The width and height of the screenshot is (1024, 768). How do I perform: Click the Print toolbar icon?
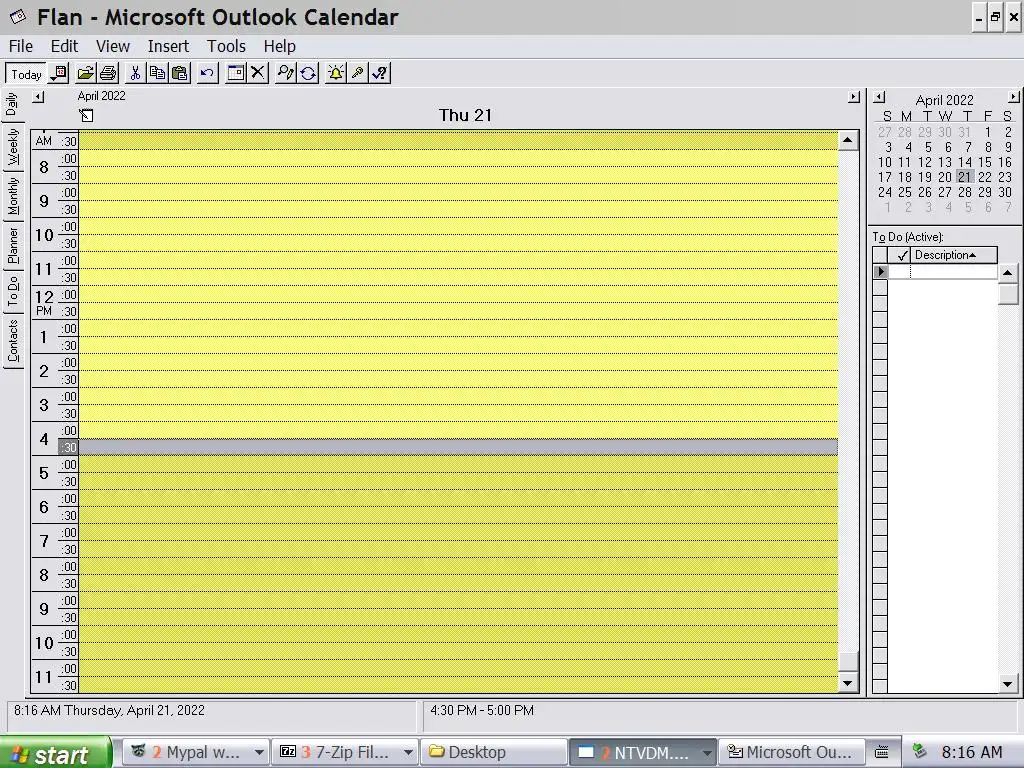coord(108,74)
